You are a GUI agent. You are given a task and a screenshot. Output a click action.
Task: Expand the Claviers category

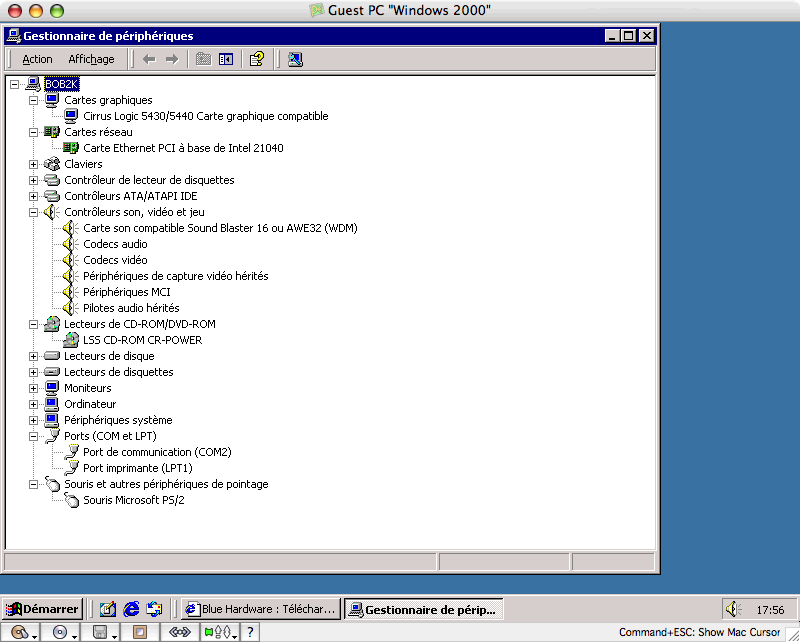tap(34, 164)
